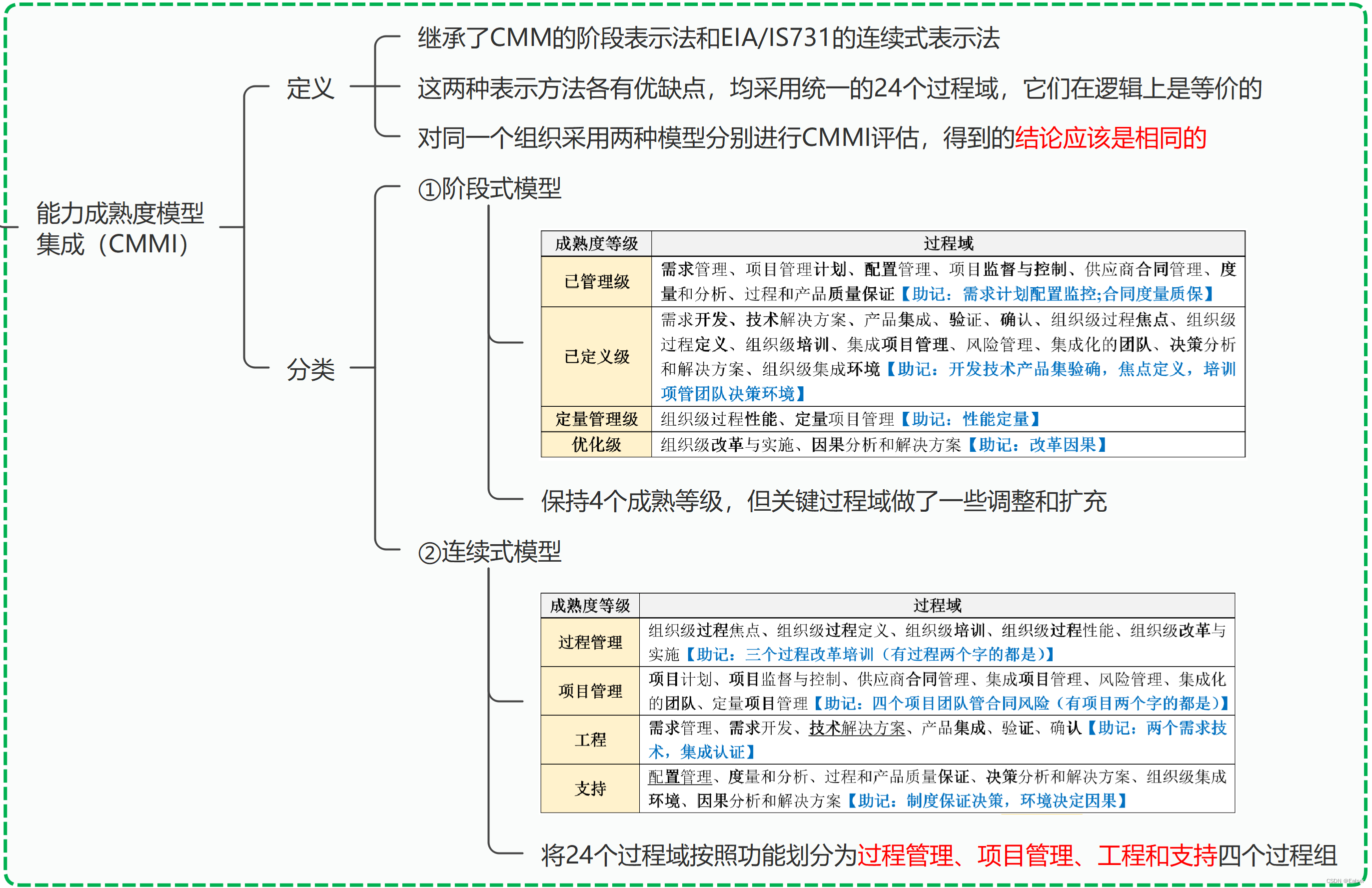This screenshot has width=1372, height=888.
Task: Select the ①阶段式模型 node
Action: click(x=489, y=188)
